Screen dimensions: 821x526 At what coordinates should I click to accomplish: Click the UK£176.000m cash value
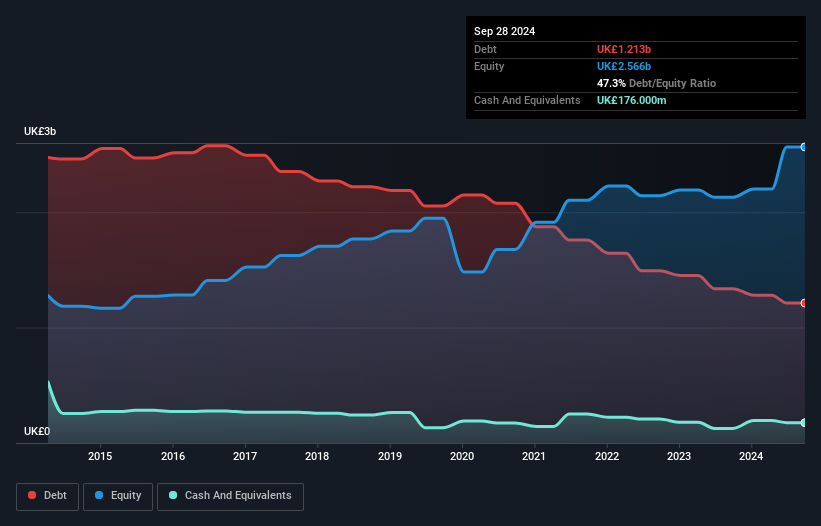632,100
